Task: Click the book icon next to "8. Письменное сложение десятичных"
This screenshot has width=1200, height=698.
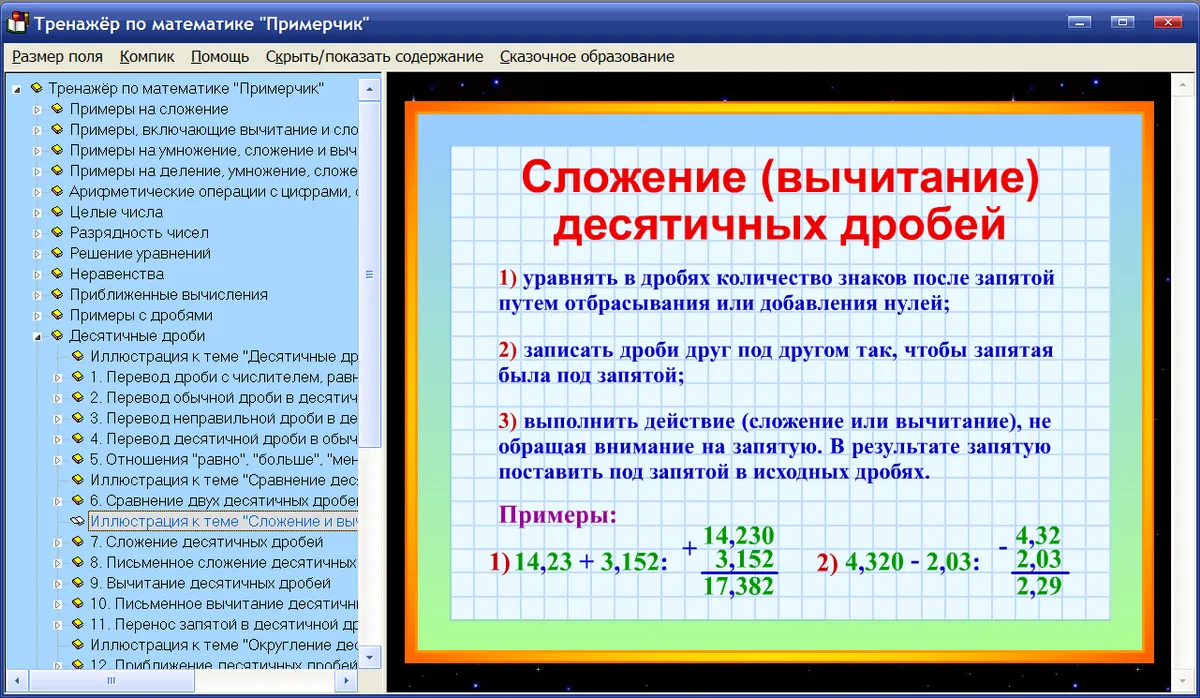Action: (x=77, y=563)
